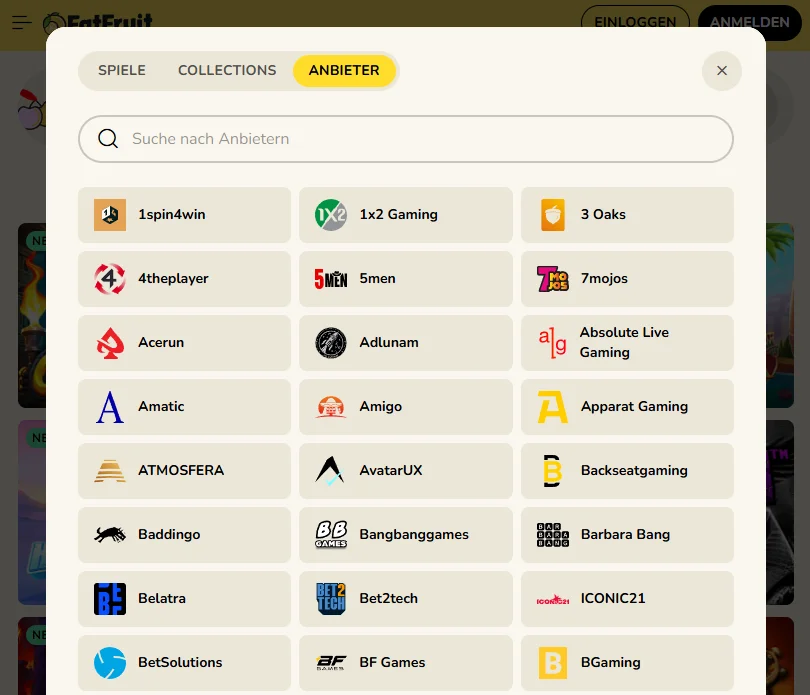The image size is (810, 695).
Task: Switch to the COLLECTIONS tab
Action: point(227,70)
